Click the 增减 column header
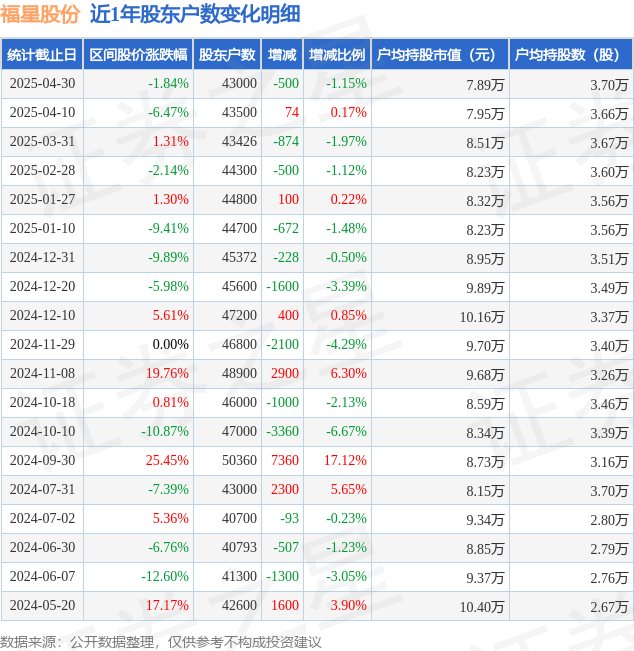Screen dimensions: 634x651 point(282,54)
